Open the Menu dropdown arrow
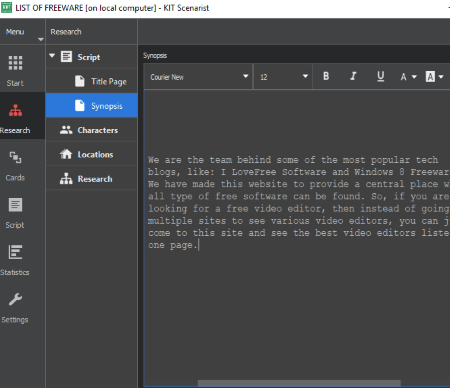This screenshot has height=388, width=450. [41, 39]
